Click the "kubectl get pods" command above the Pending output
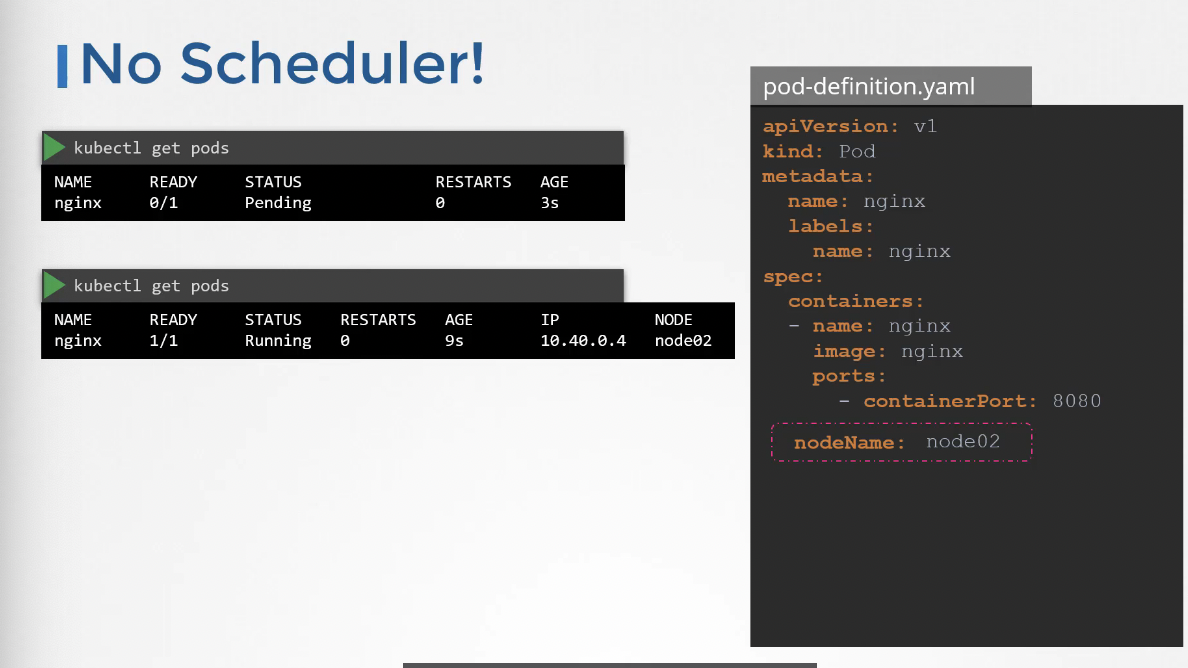 (152, 148)
